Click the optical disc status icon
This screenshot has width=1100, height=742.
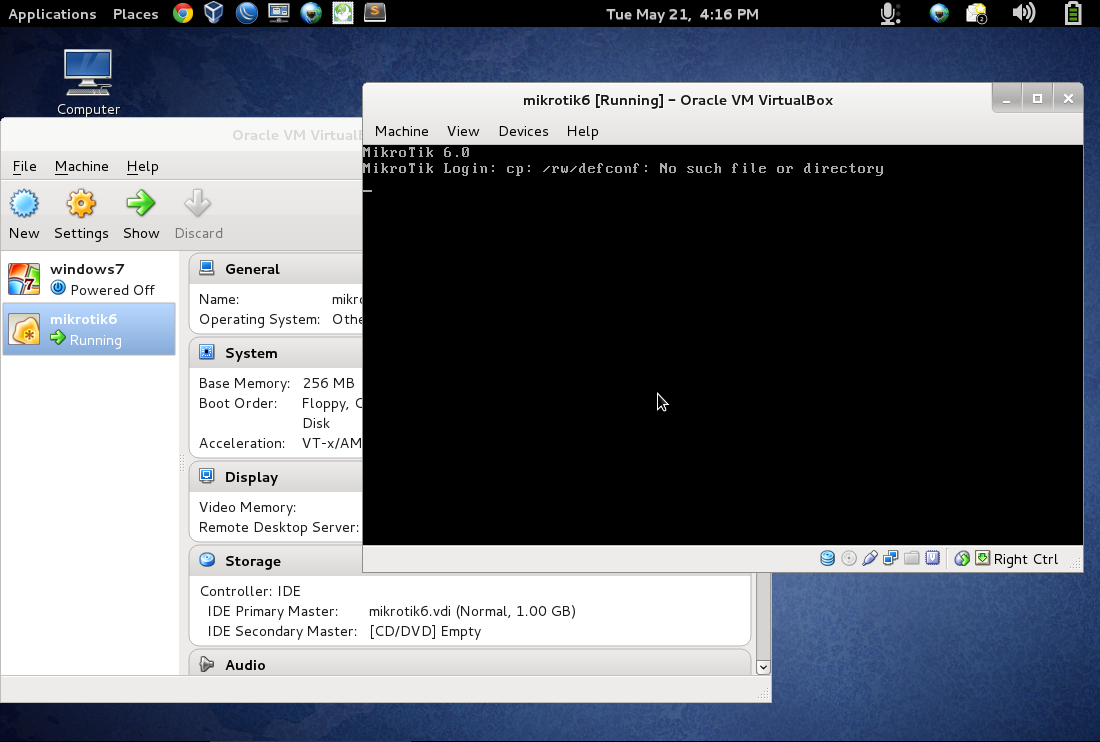coord(849,558)
